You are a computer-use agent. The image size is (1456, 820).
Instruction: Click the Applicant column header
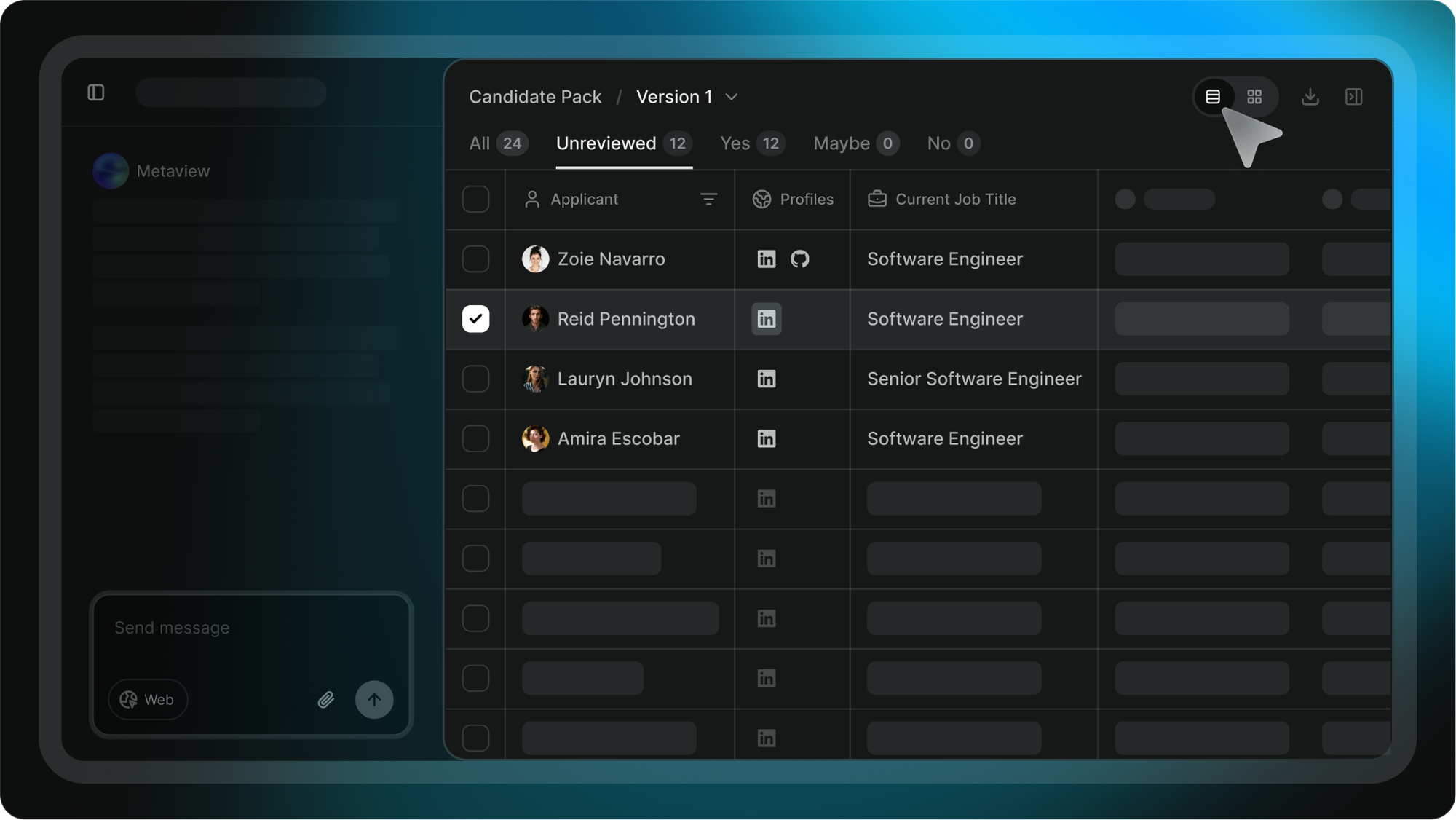(x=620, y=199)
